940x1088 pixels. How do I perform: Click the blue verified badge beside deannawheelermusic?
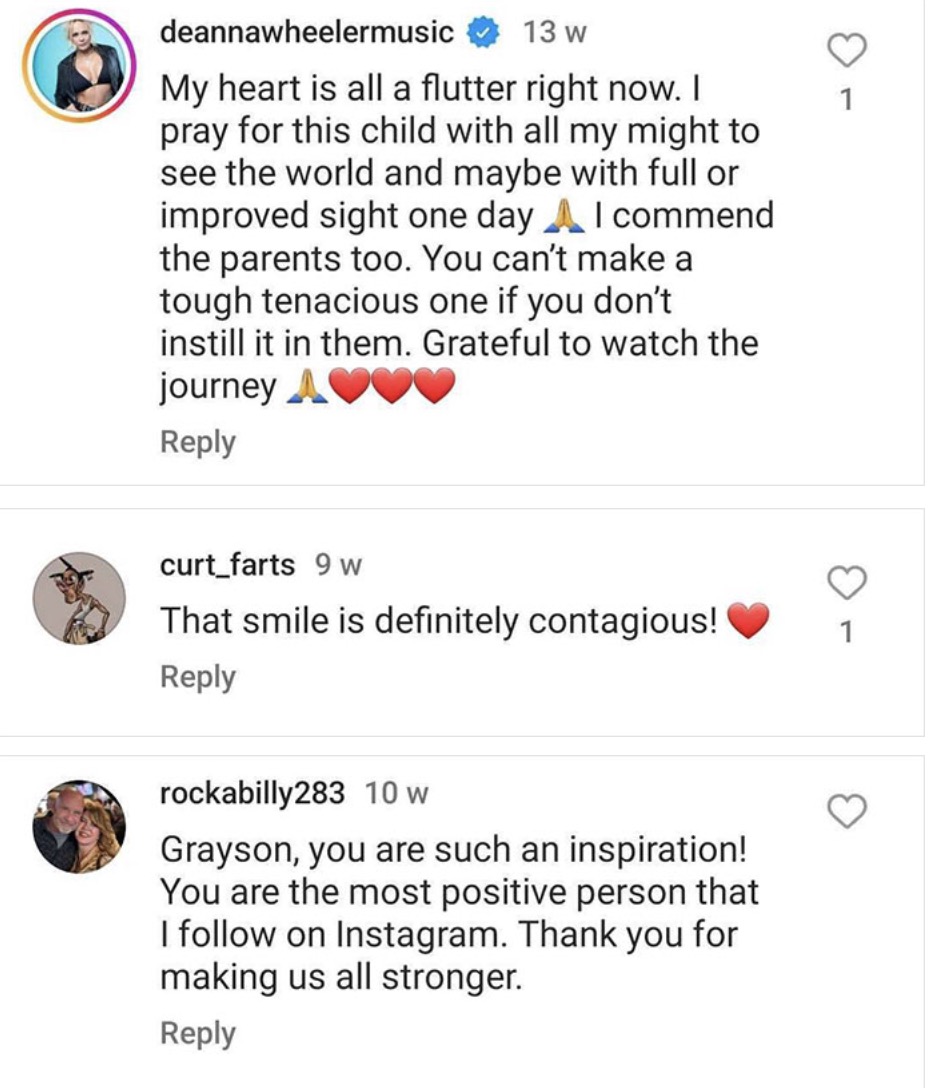coord(485,33)
